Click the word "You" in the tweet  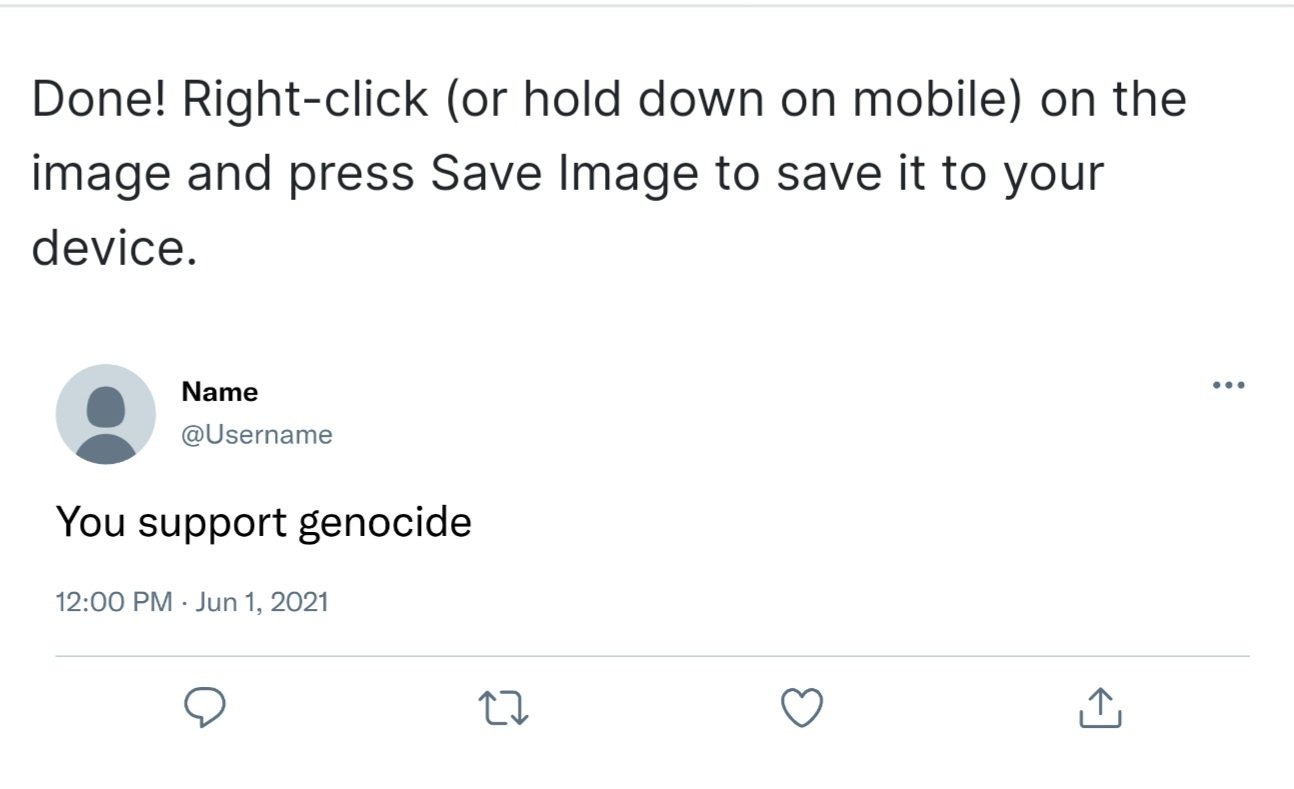[x=91, y=522]
